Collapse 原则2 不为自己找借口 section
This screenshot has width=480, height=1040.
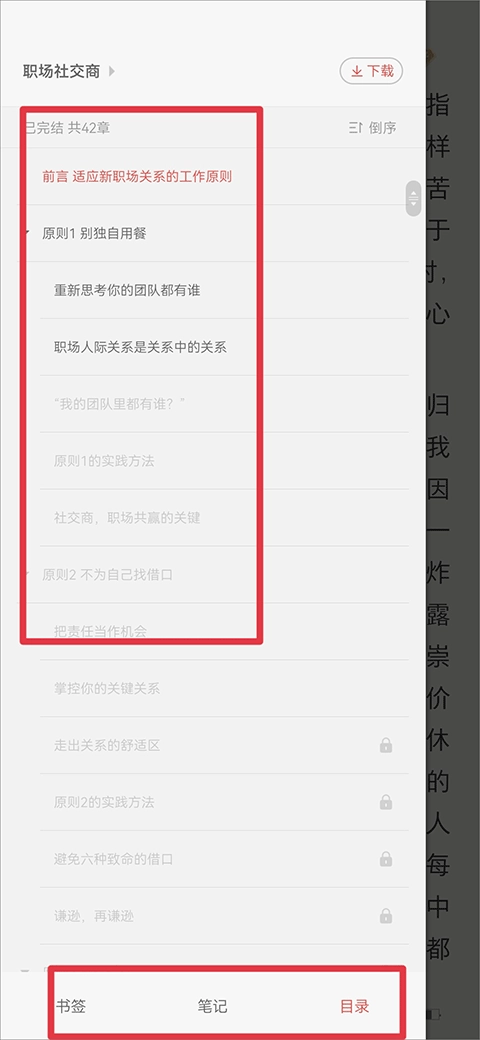[x=27, y=574]
